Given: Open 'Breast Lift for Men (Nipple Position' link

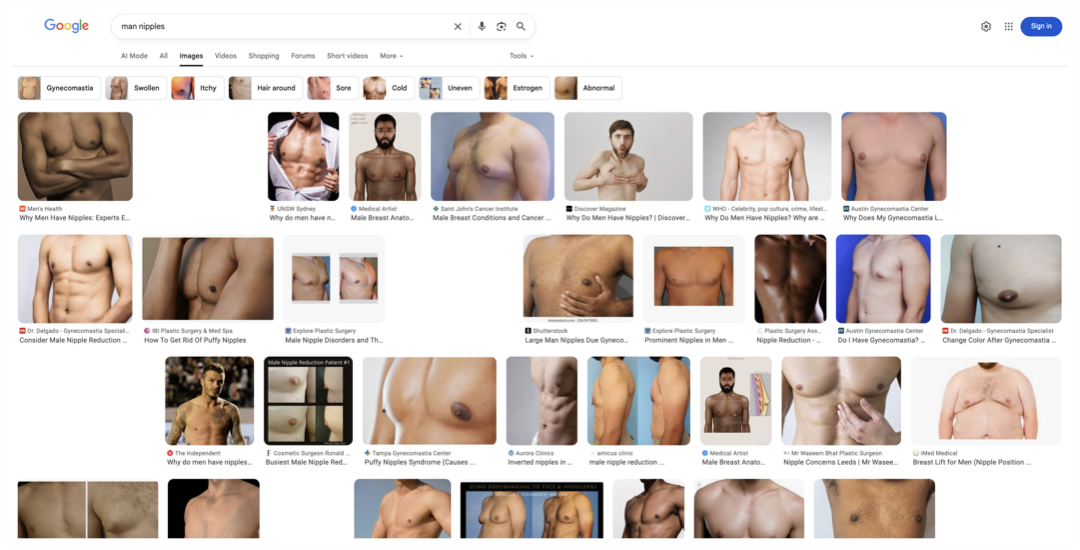Looking at the screenshot, I should [x=972, y=463].
